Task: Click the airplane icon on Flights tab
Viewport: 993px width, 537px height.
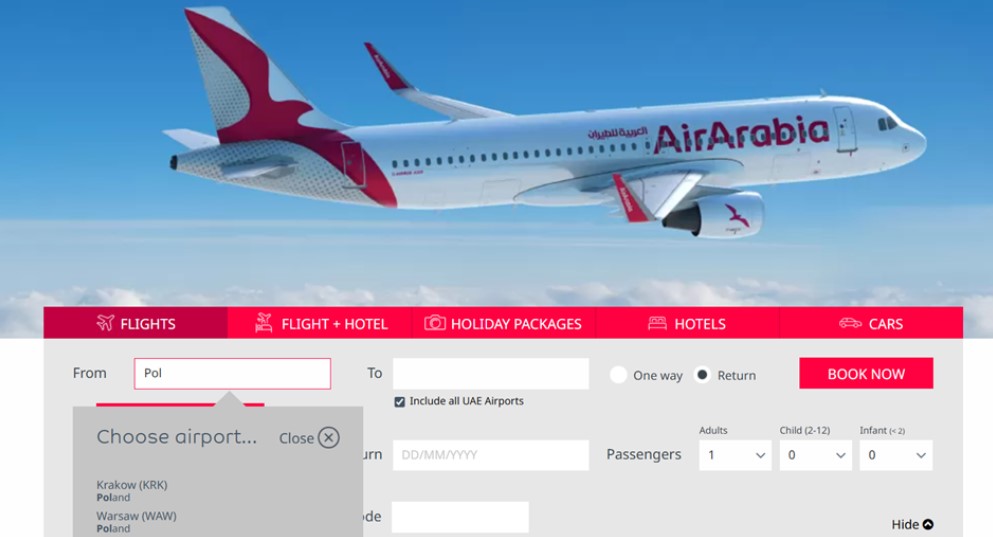Action: click(x=105, y=323)
